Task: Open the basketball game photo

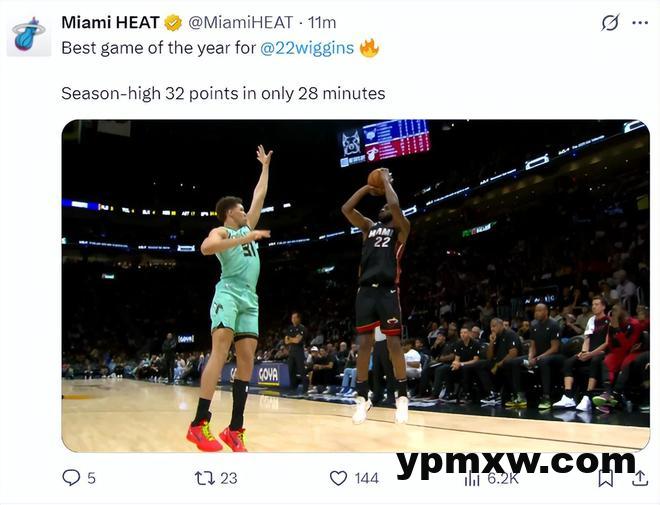Action: coord(355,286)
